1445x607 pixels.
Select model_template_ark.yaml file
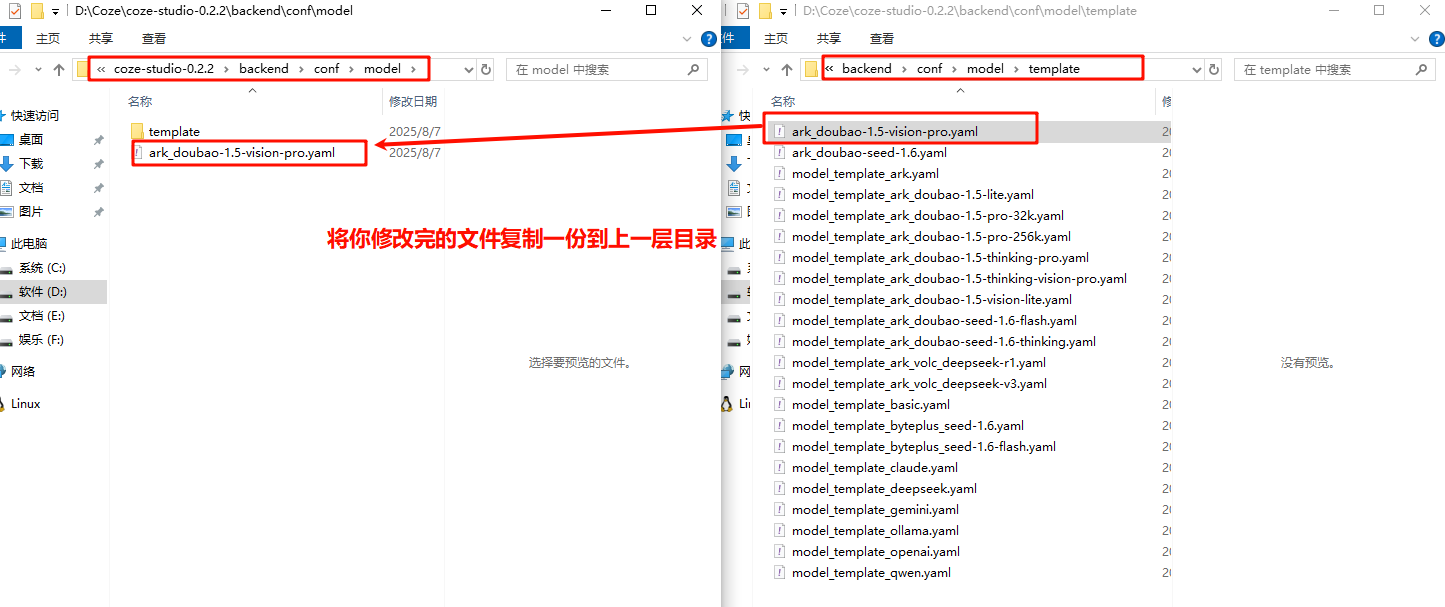pyautogui.click(x=865, y=174)
